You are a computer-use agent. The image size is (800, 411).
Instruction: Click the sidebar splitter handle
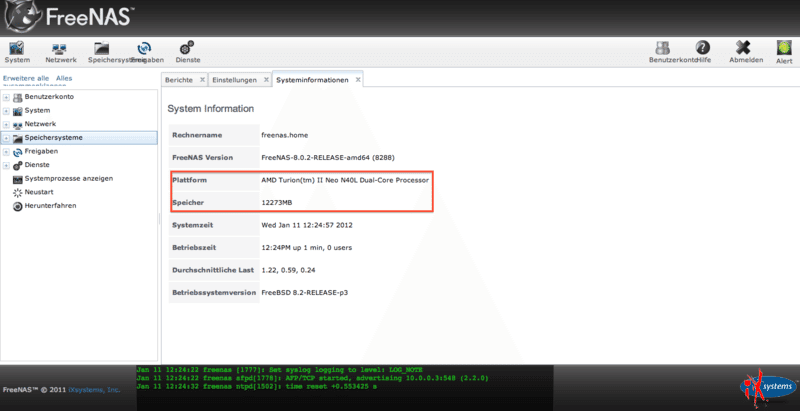(x=159, y=219)
